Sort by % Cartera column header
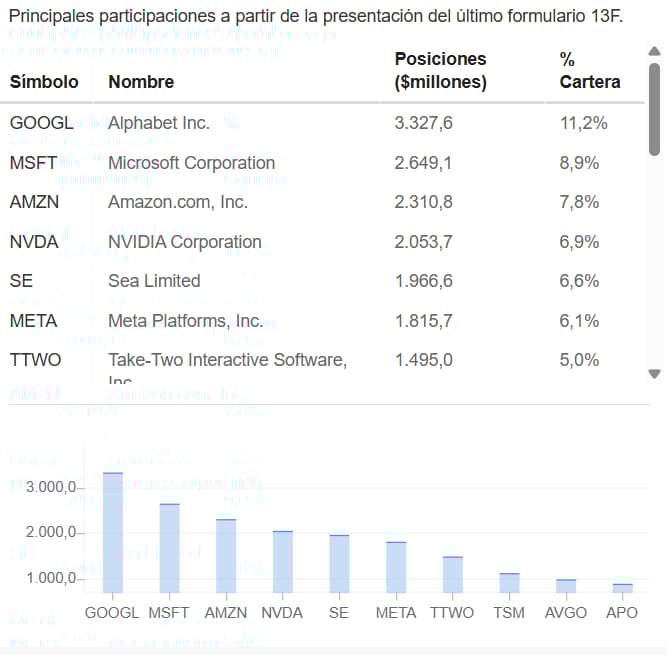The height and width of the screenshot is (655, 667). (x=590, y=71)
